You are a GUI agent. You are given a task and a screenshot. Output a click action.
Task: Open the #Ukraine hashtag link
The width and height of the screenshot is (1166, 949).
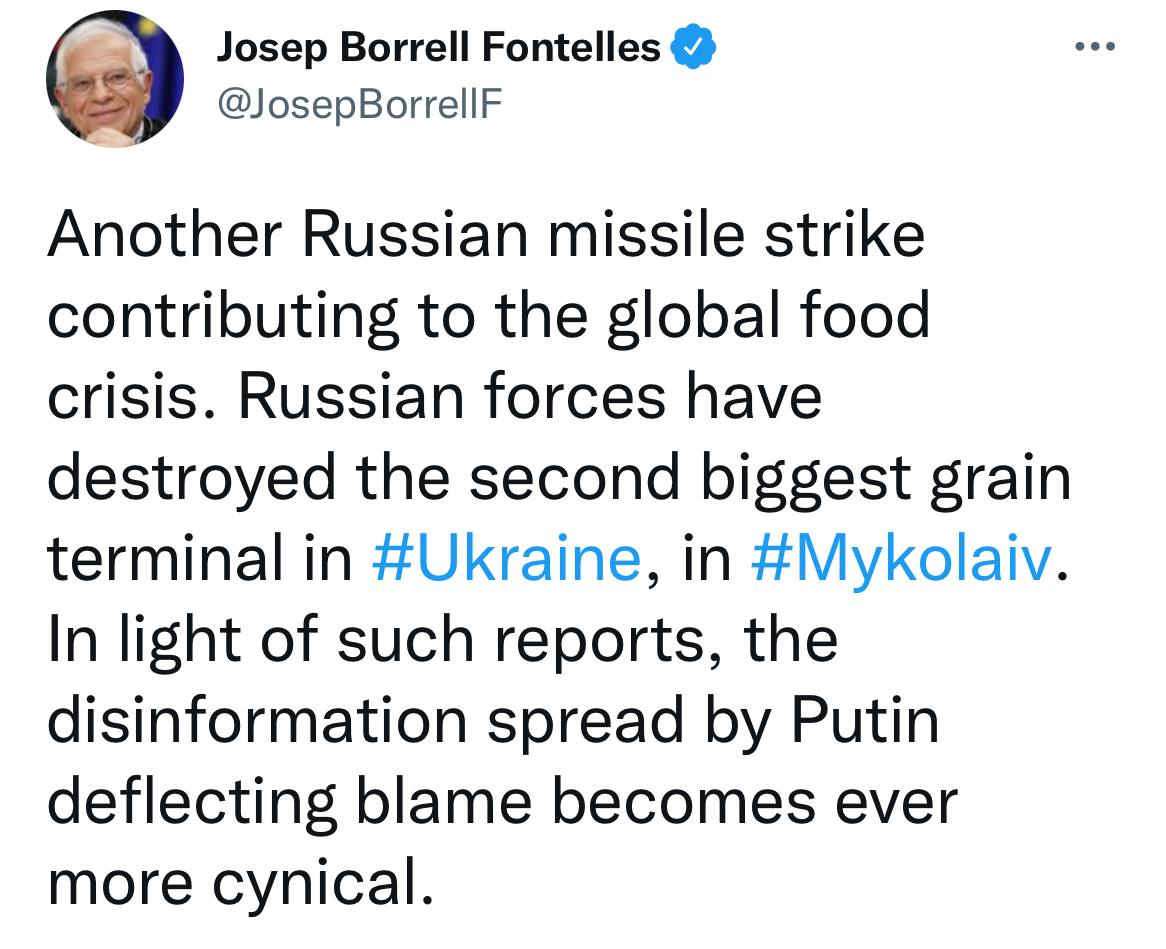[506, 558]
